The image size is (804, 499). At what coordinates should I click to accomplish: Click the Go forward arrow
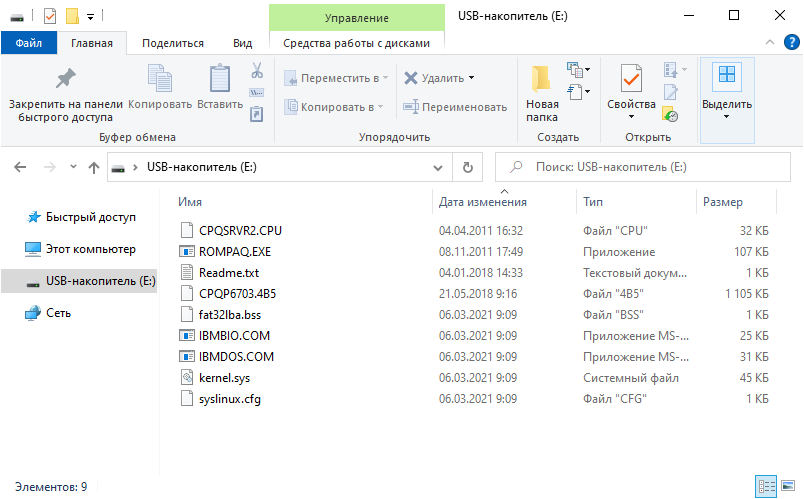pyautogui.click(x=49, y=167)
